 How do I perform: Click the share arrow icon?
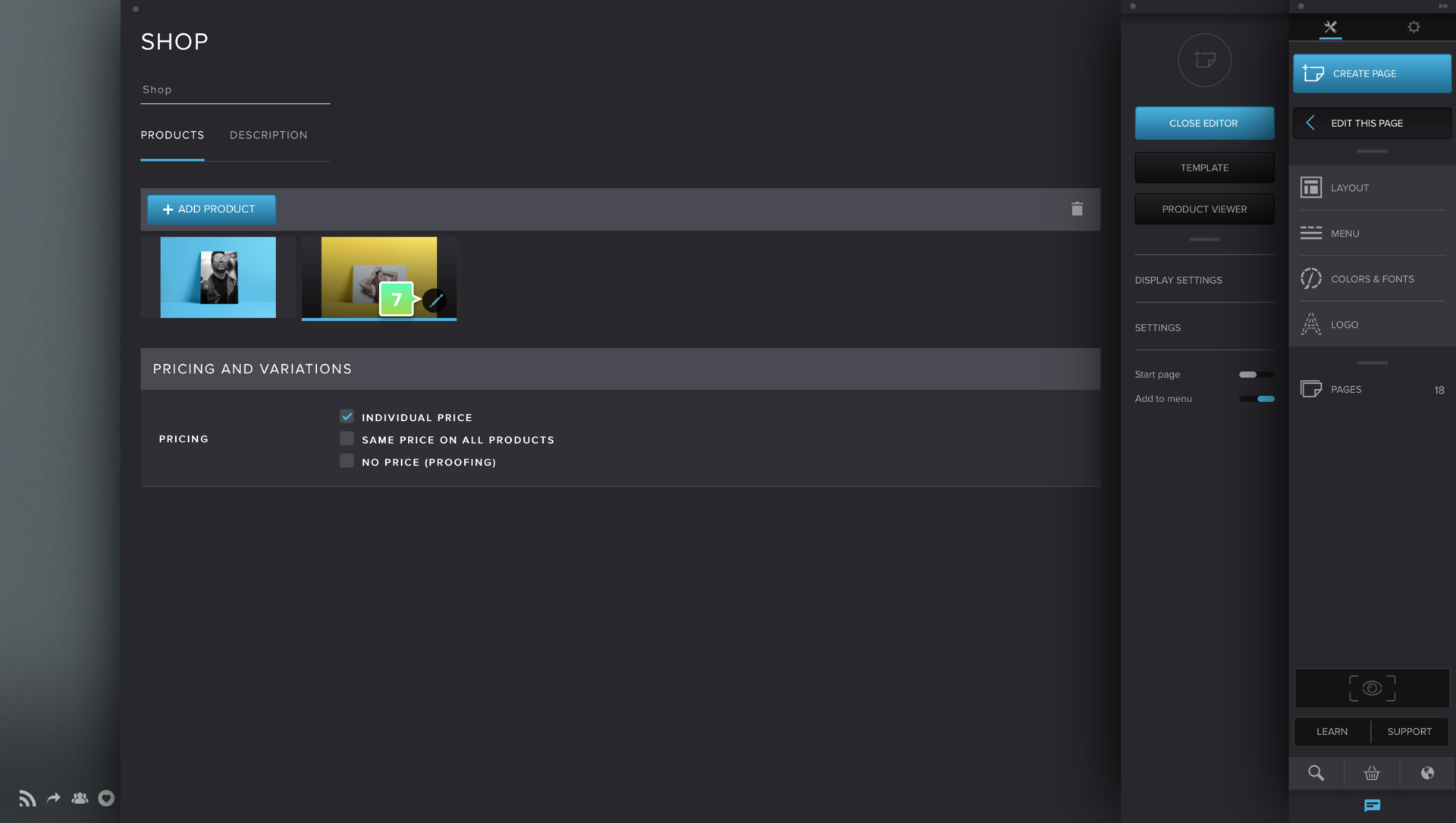(x=53, y=798)
